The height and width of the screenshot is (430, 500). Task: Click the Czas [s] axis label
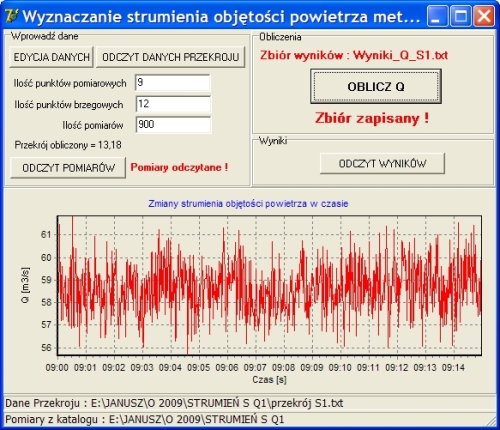269,380
